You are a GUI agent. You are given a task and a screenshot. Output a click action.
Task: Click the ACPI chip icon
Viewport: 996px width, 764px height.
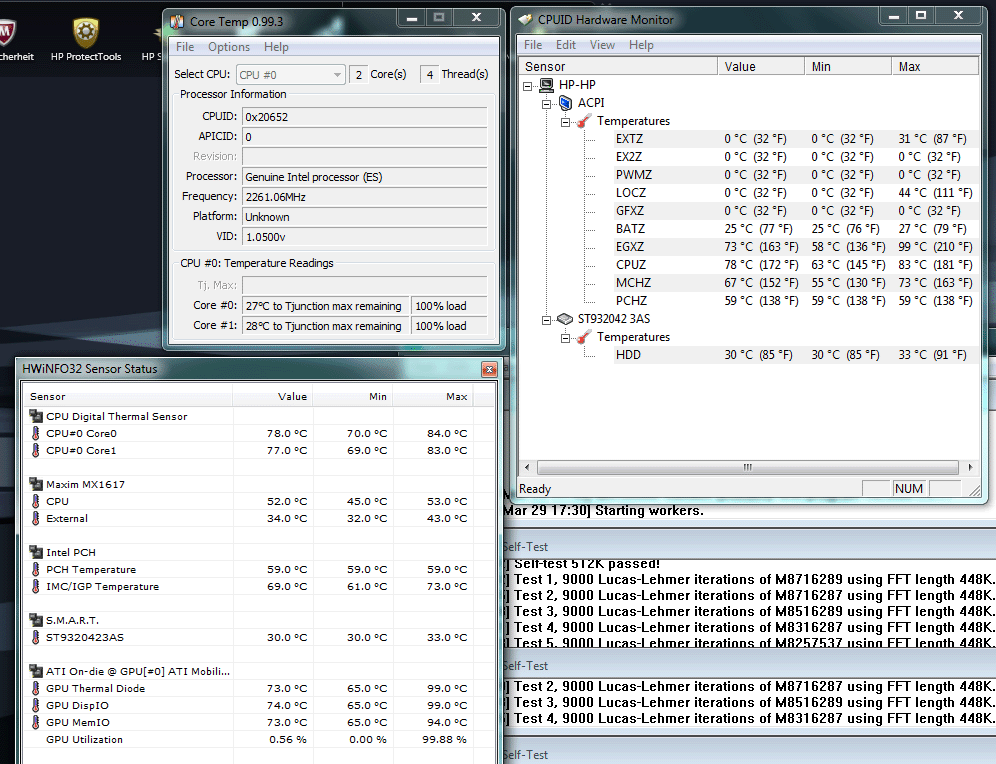point(565,103)
